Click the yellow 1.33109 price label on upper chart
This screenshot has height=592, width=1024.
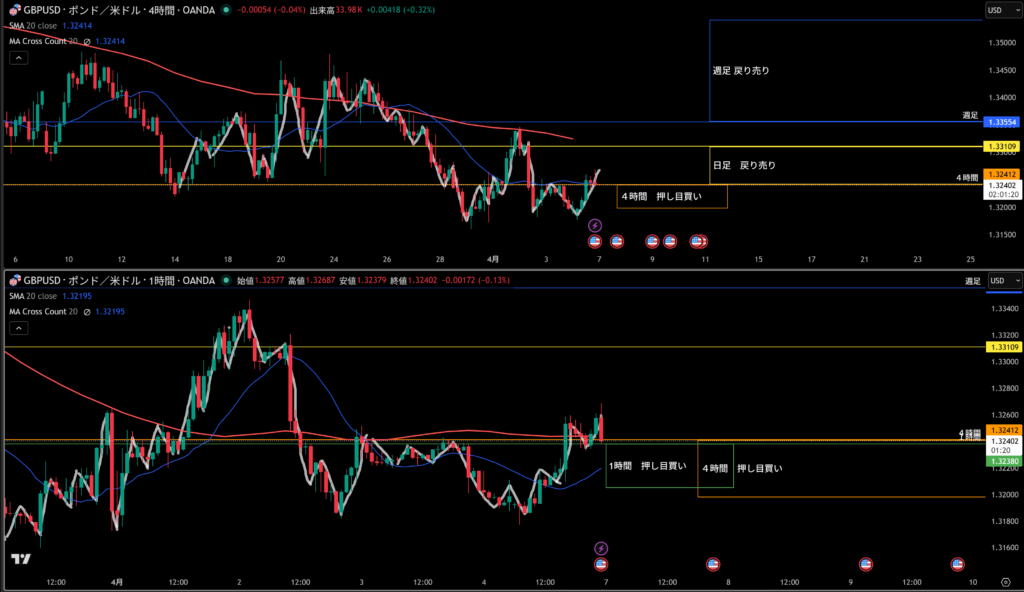pos(1002,147)
